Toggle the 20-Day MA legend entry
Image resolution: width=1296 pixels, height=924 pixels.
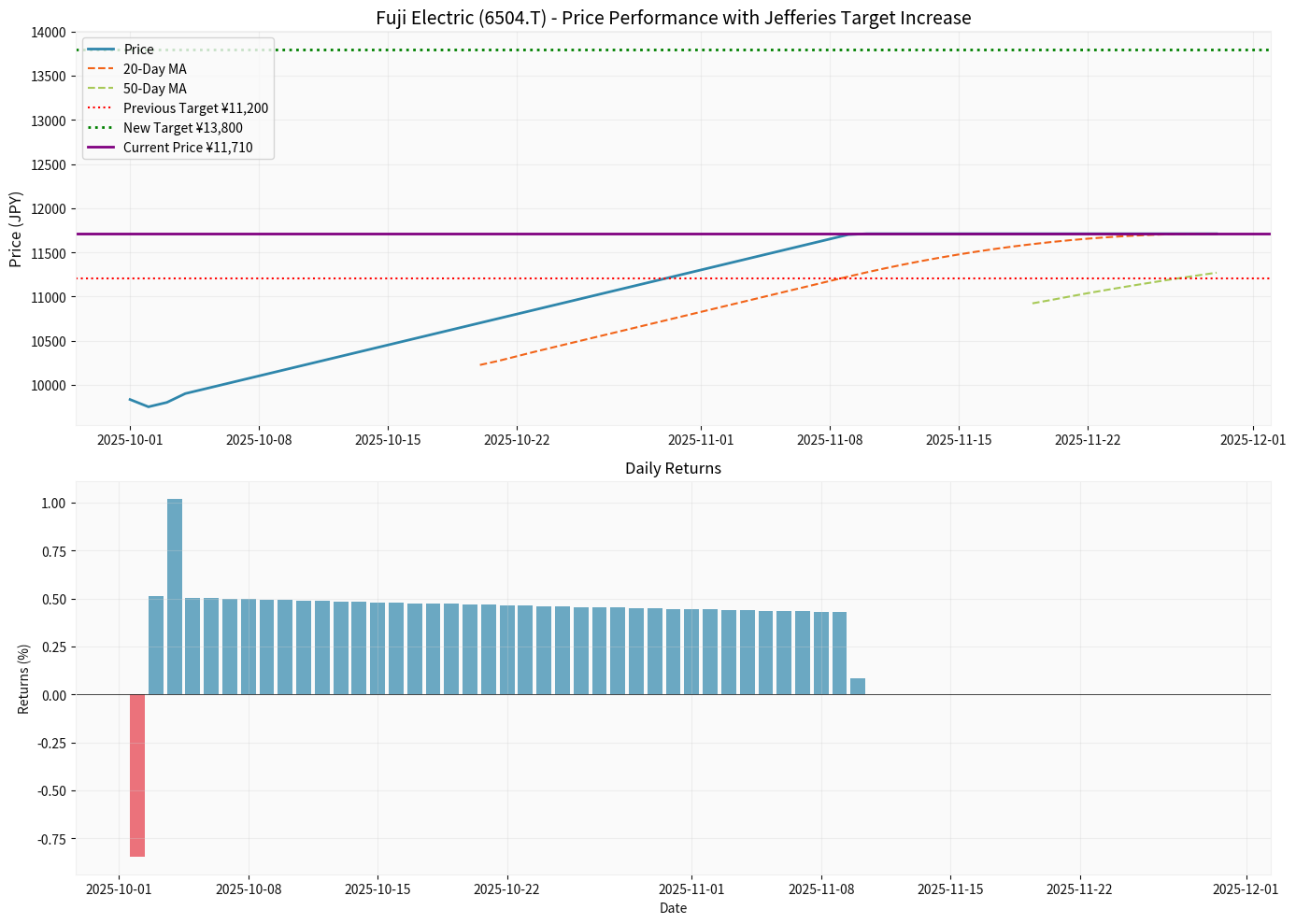click(156, 68)
